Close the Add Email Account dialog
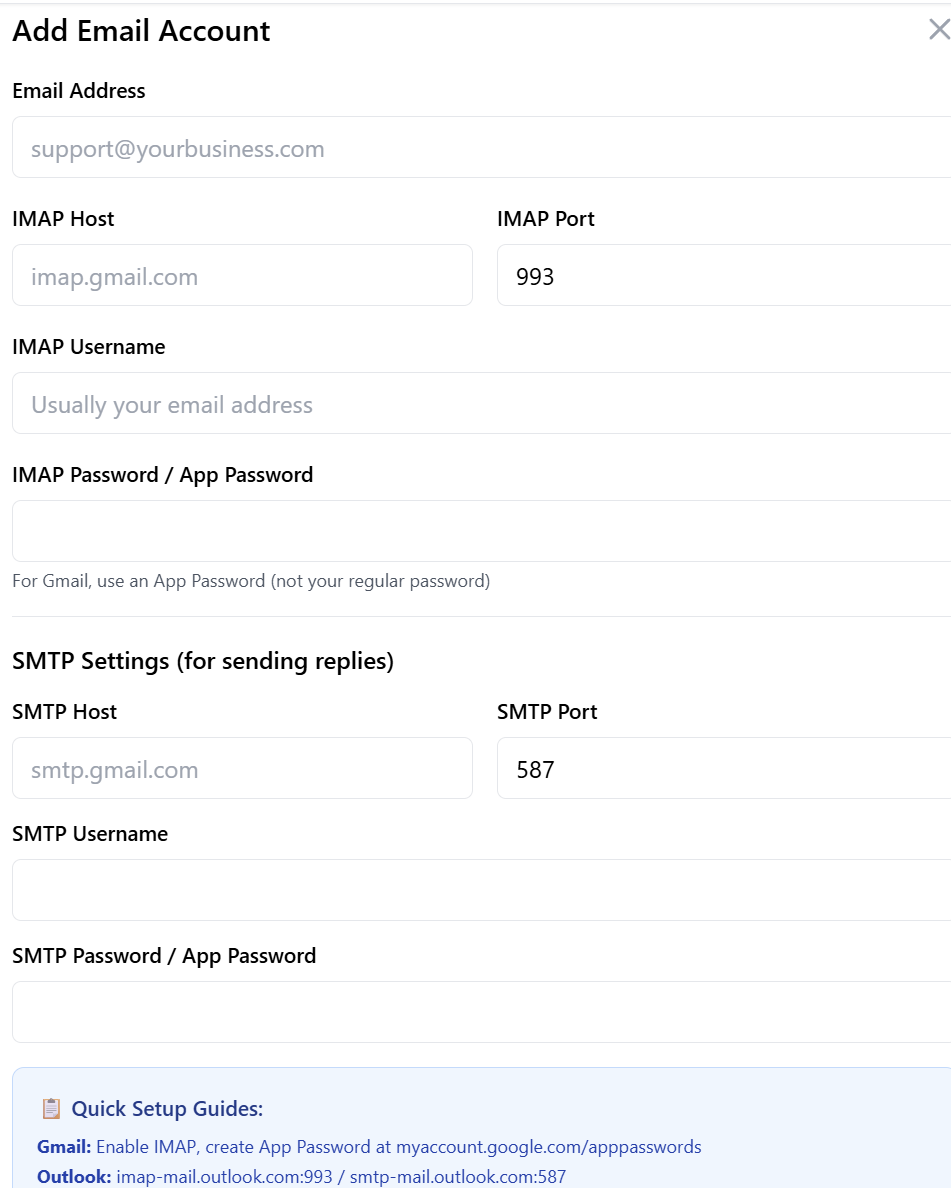Screen dimensions: 951x1188 point(938,30)
